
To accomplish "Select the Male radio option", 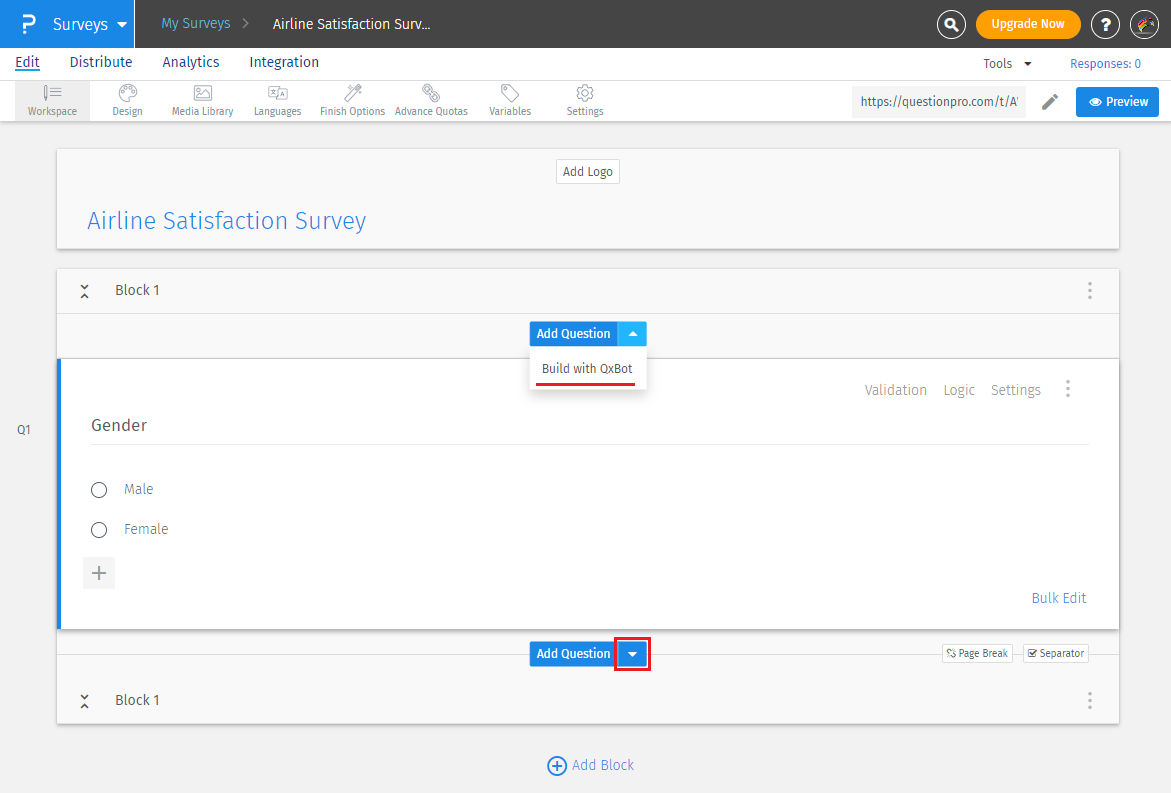I will point(99,490).
